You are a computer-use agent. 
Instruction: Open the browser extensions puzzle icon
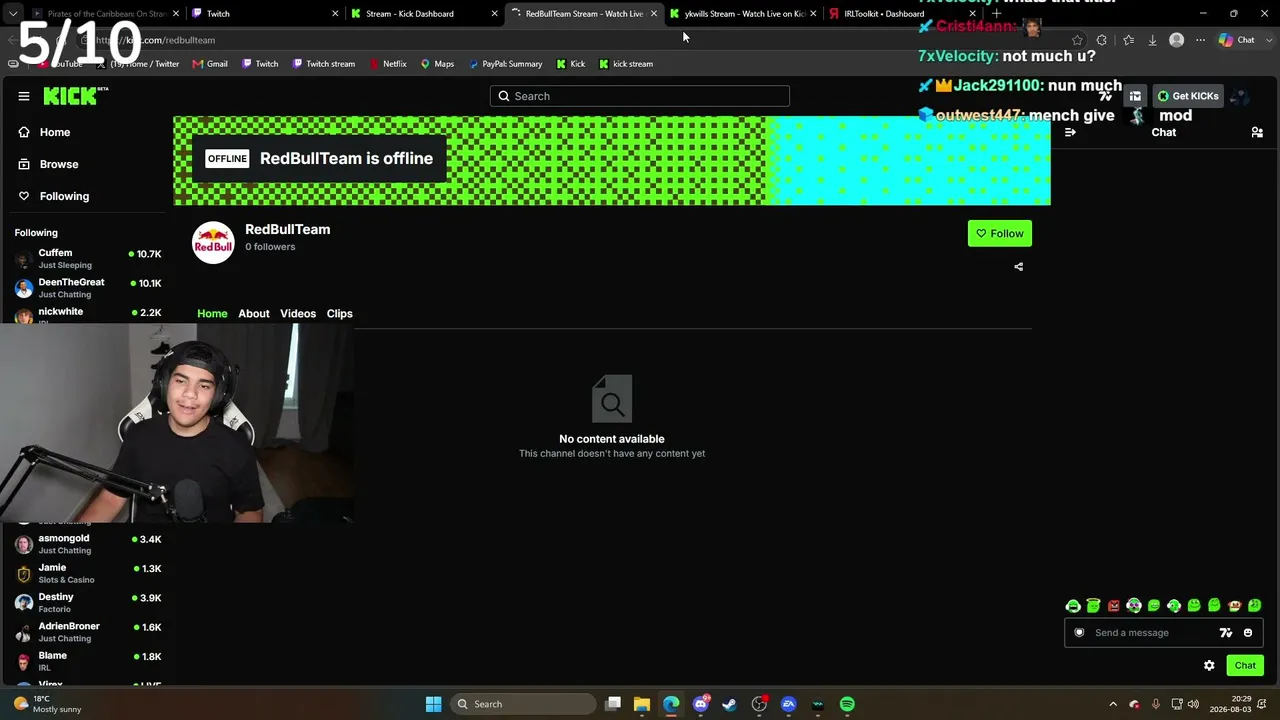[x=1102, y=40]
